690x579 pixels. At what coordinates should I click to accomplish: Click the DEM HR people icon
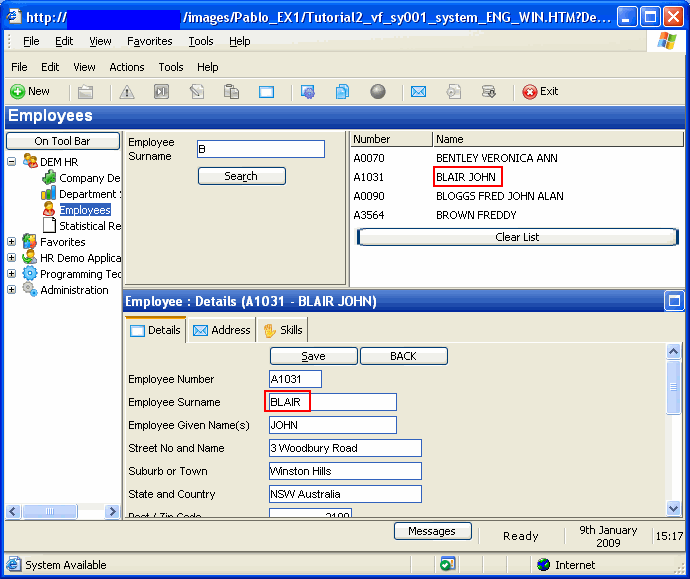(30, 161)
